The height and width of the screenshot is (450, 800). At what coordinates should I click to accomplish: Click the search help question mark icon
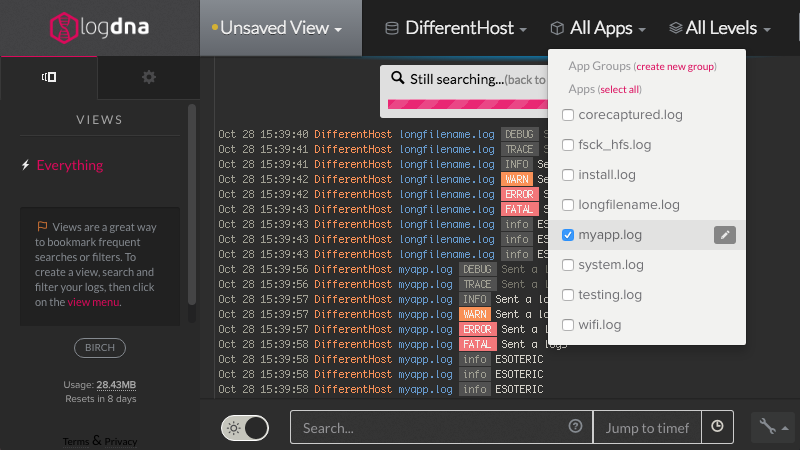coord(575,426)
